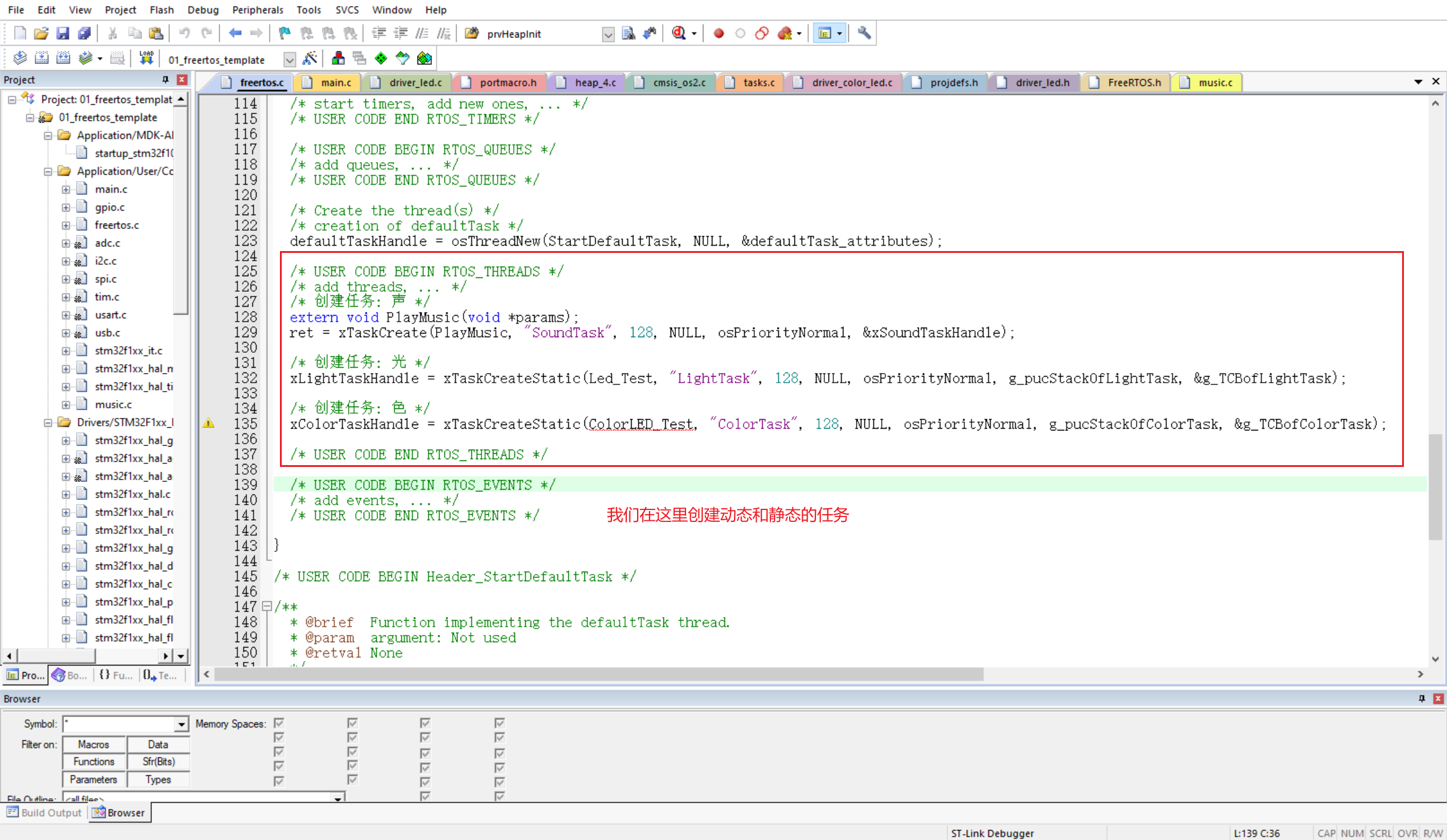Open the Functions tab of project panel

(116, 675)
